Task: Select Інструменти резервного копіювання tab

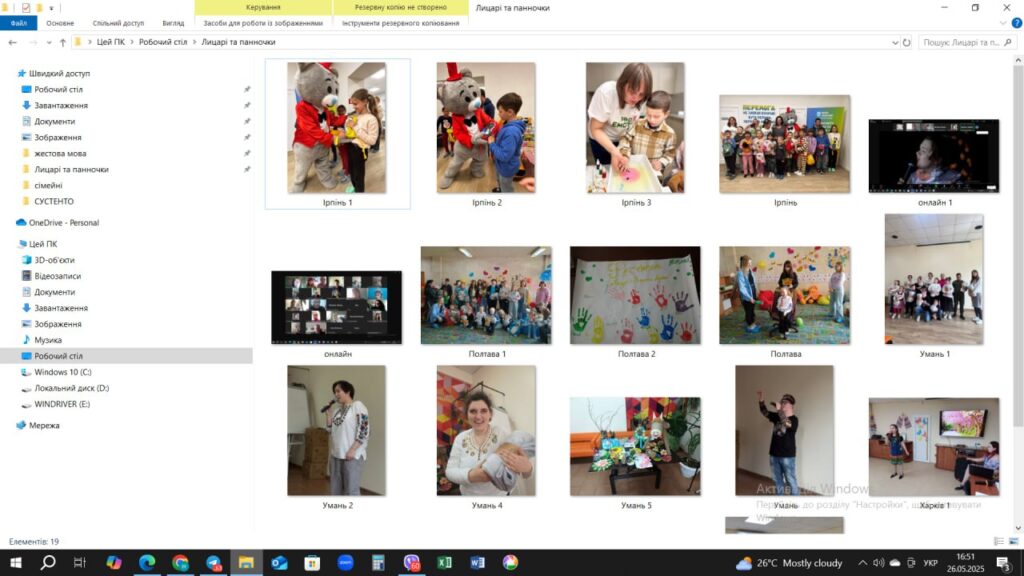Action: (400, 23)
